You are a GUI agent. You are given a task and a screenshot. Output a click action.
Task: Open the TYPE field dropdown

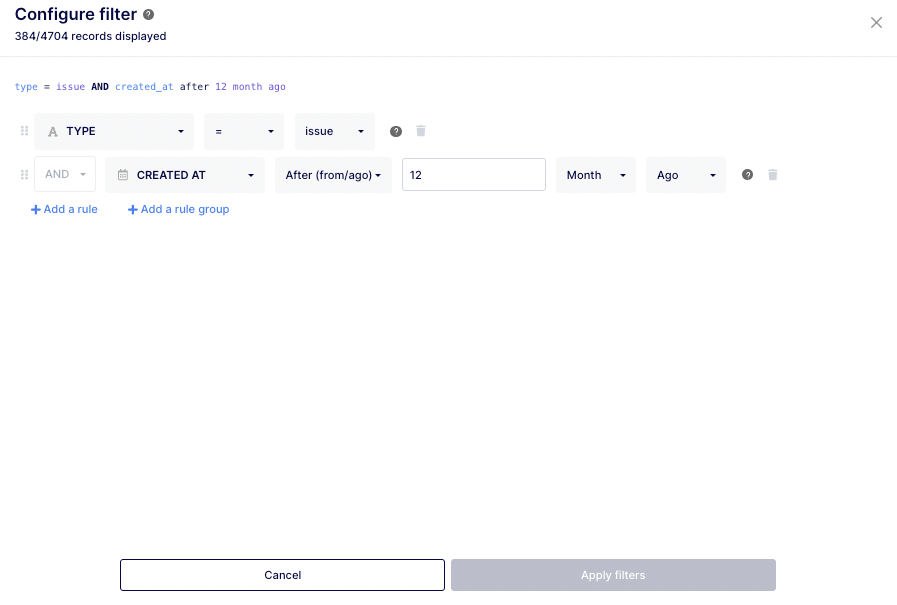click(115, 131)
